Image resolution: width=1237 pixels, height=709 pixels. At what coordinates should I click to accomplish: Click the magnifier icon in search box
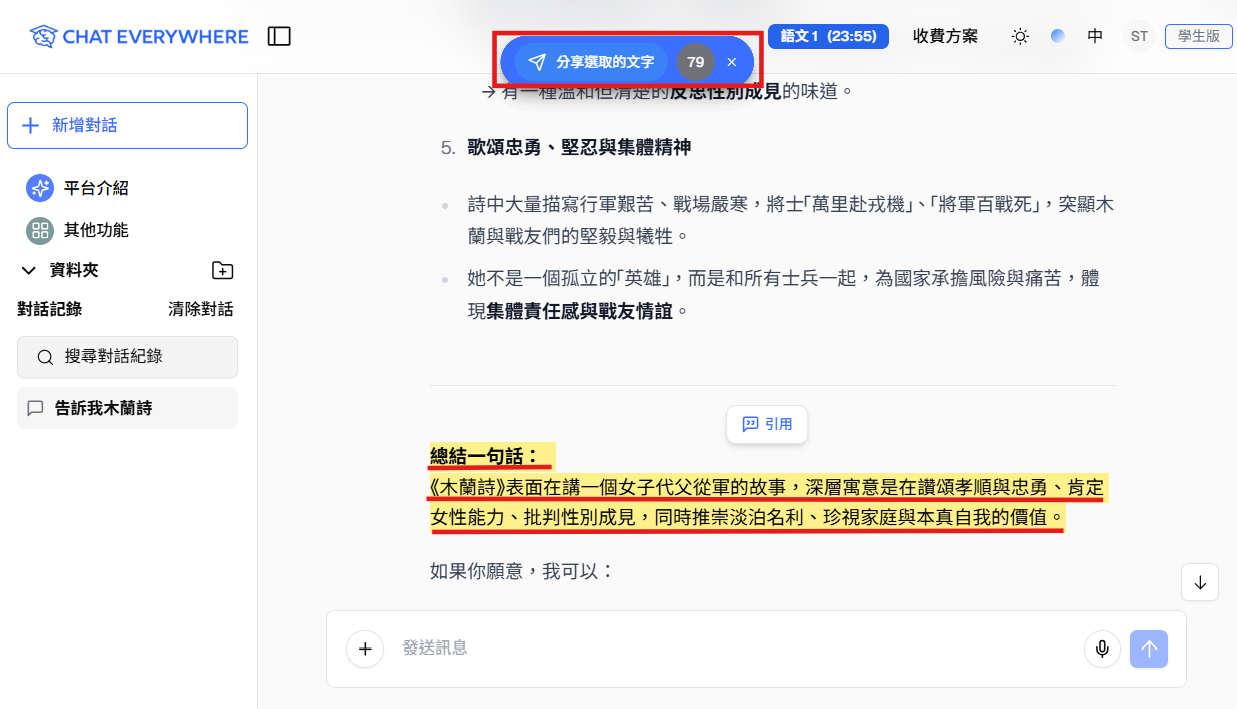point(45,357)
